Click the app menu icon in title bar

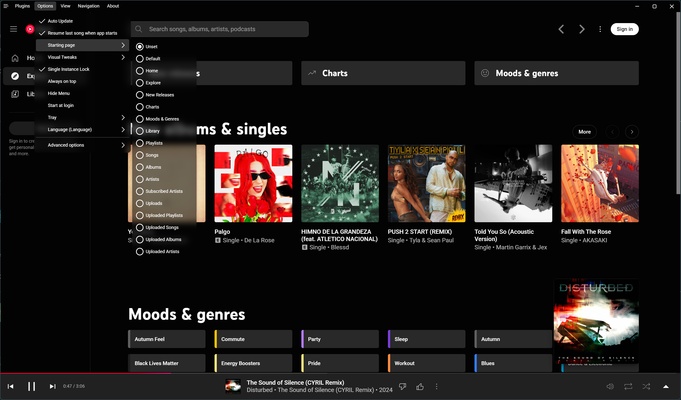tap(6, 6)
